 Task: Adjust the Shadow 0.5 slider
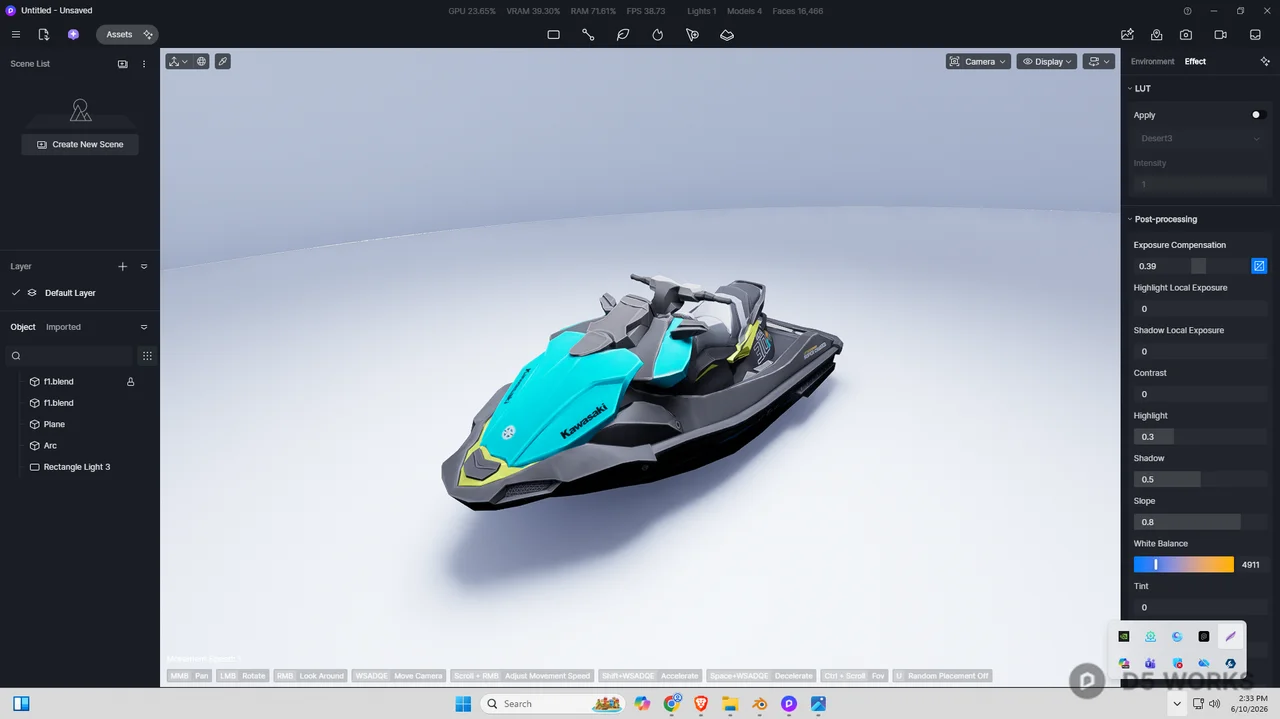[1200, 479]
